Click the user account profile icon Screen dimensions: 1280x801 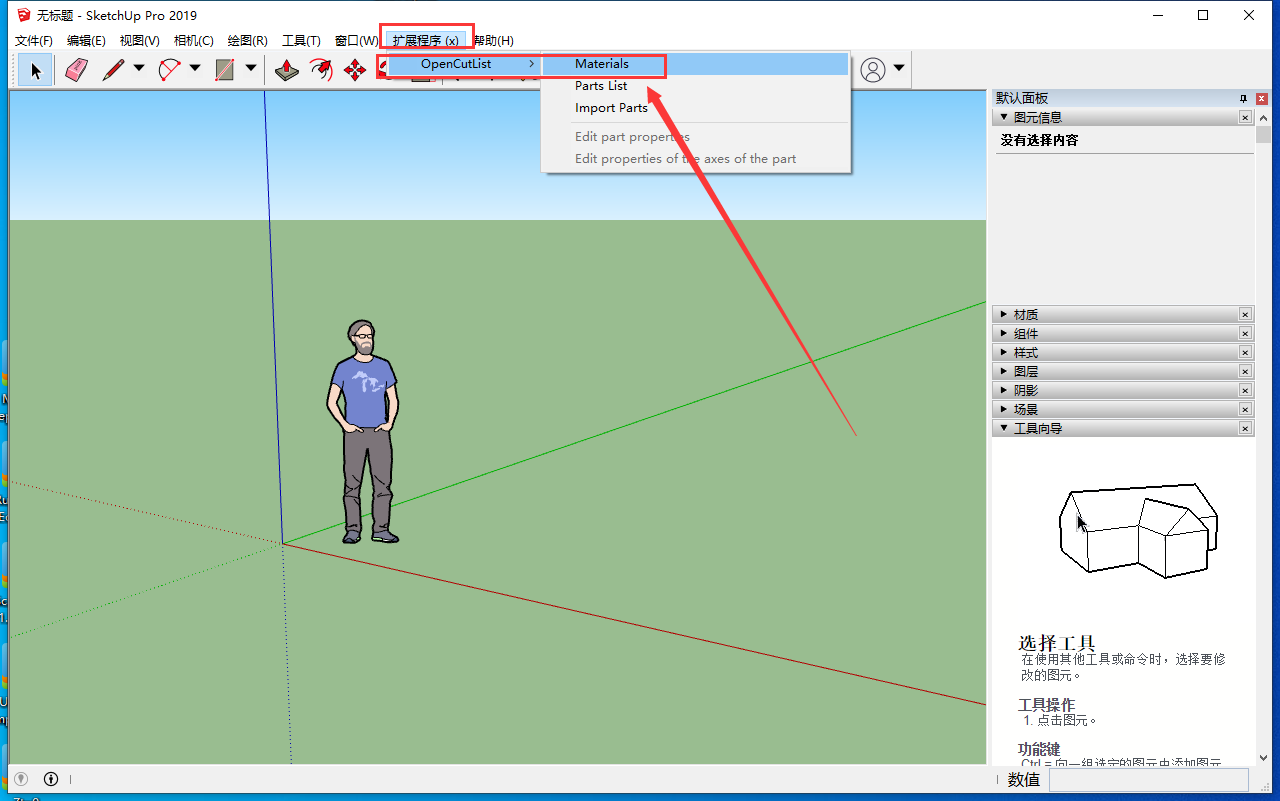[x=873, y=69]
